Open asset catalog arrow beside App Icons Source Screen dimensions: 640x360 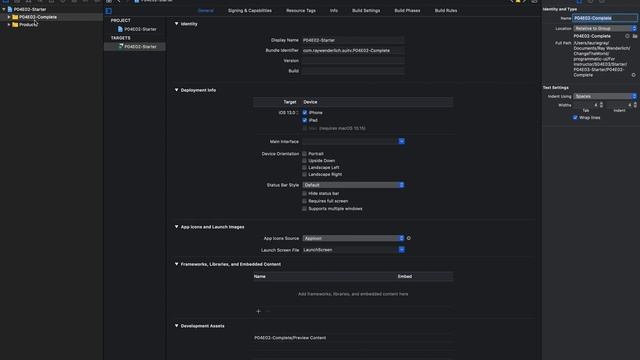click(x=409, y=238)
